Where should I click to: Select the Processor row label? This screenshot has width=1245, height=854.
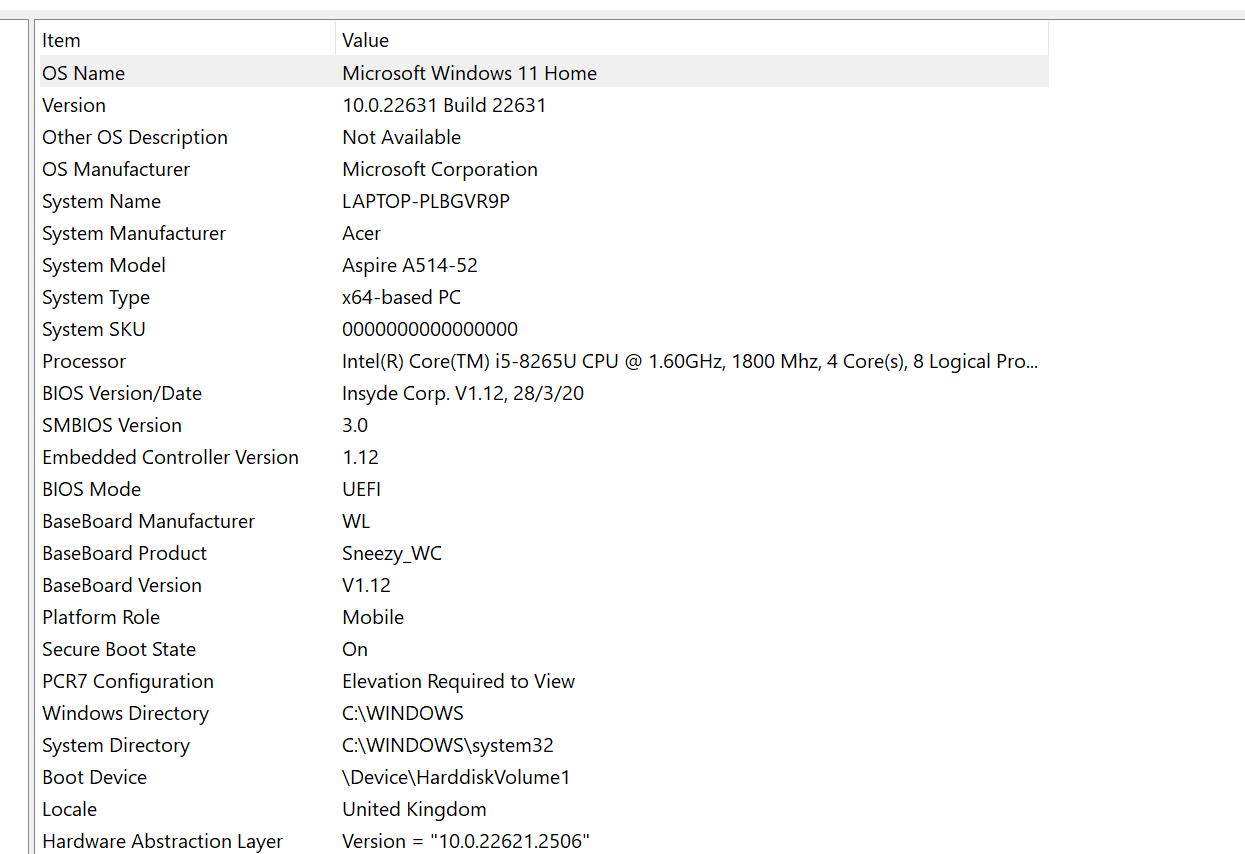(84, 361)
